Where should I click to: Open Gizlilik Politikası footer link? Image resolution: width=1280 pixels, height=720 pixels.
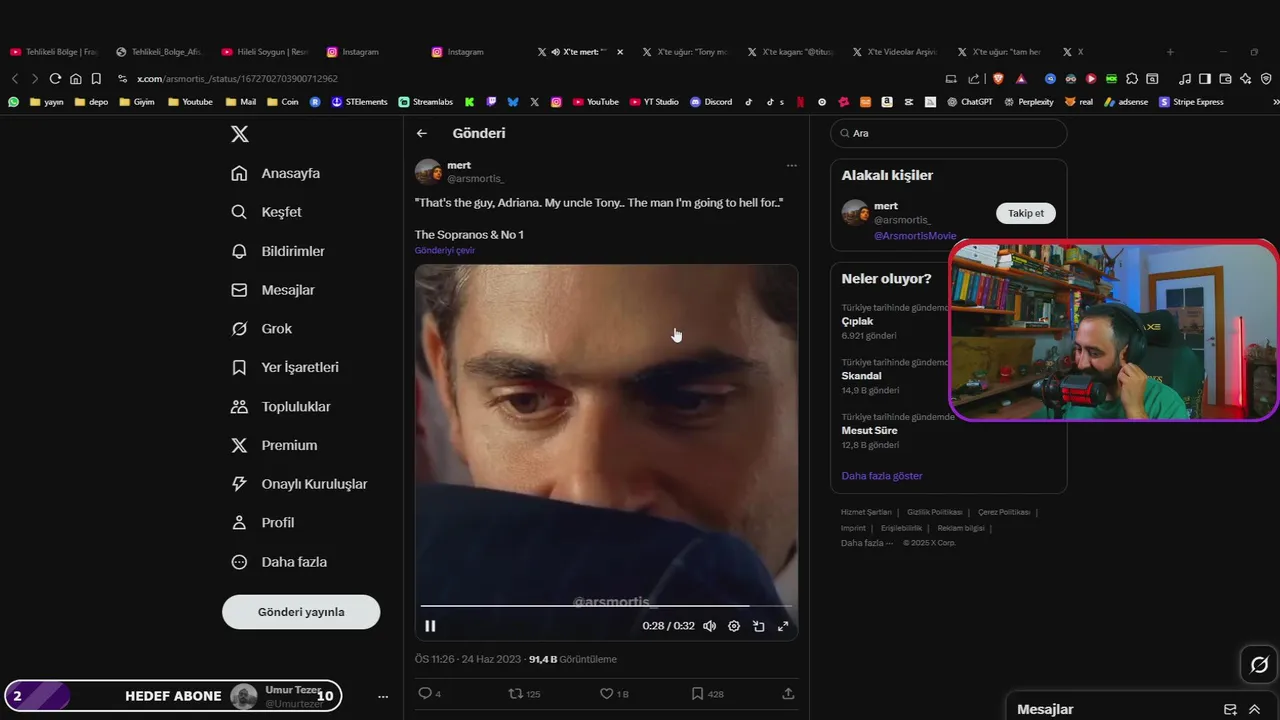tap(935, 512)
